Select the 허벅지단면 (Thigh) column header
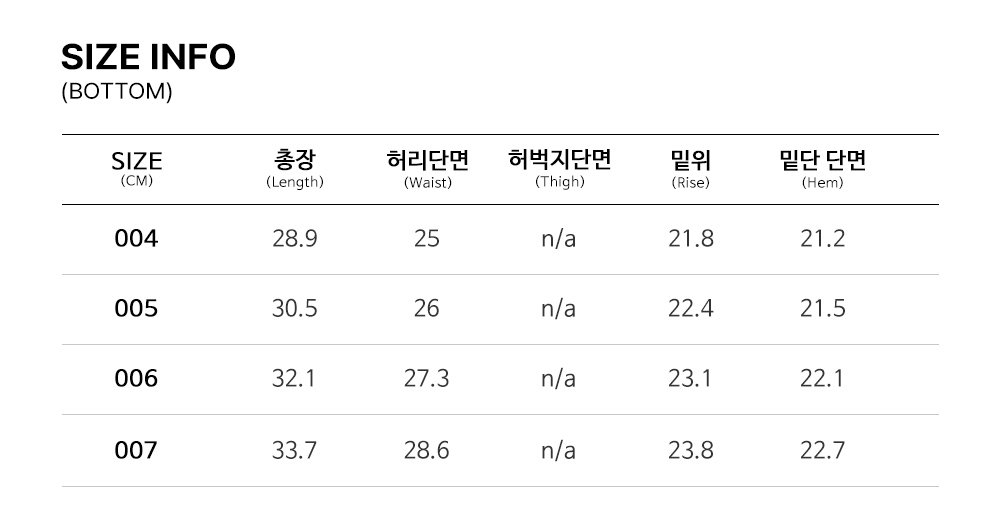1000x530 pixels. (x=559, y=167)
